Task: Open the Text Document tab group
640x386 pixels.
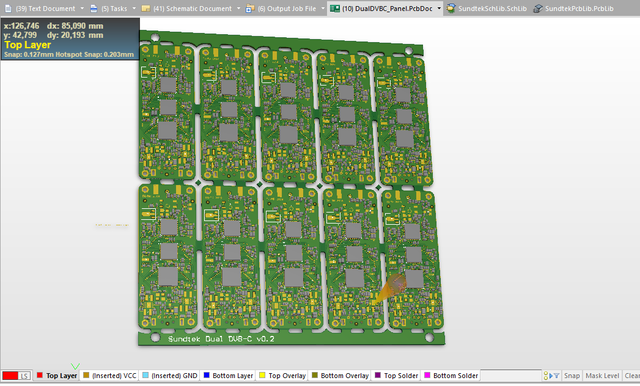Action: click(45, 8)
